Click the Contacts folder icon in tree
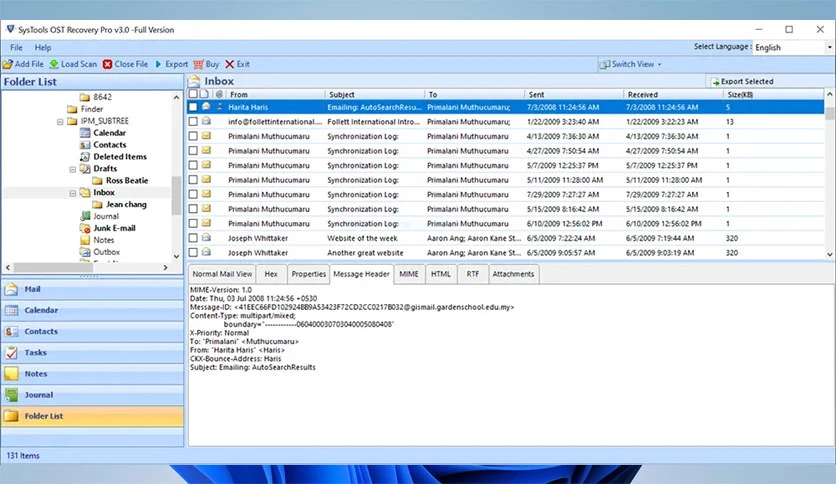Screen dimensions: 836x484 (85, 145)
